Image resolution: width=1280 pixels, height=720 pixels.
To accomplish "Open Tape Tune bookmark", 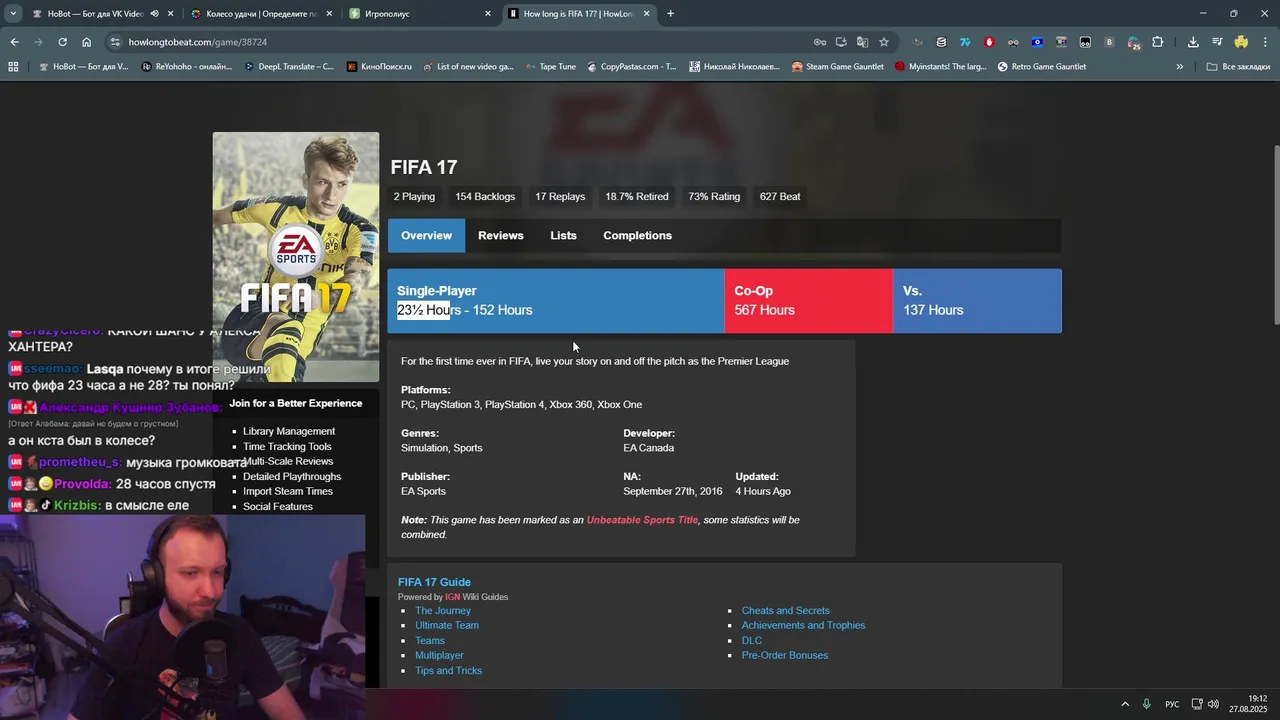I will tap(549, 67).
